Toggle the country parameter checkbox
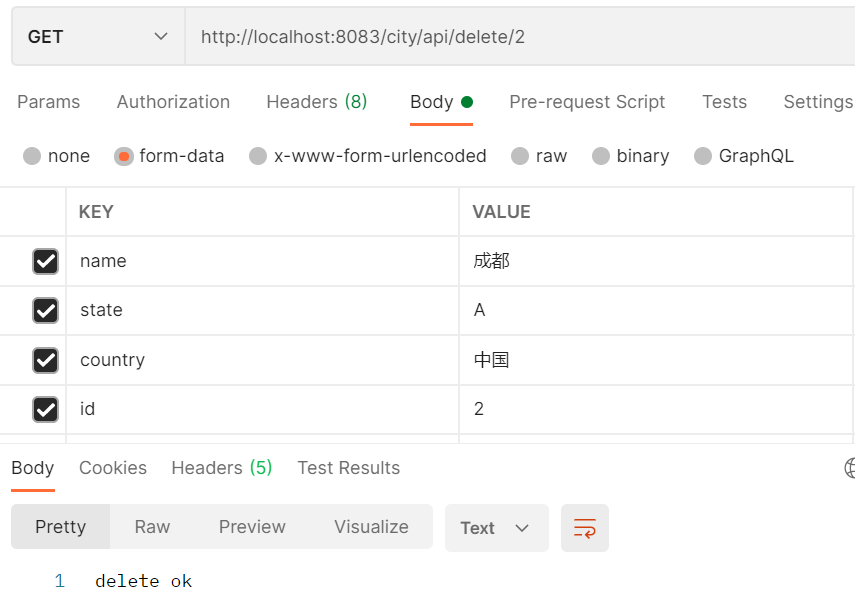The width and height of the screenshot is (855, 598). 45,360
